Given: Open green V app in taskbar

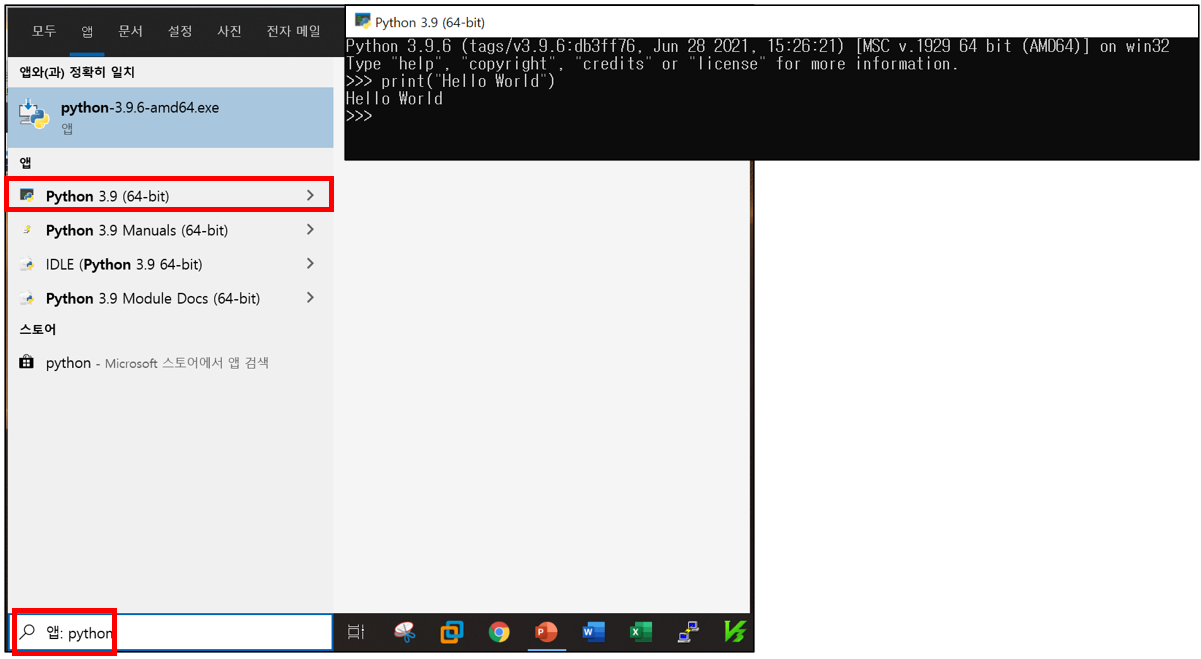Looking at the screenshot, I should (734, 632).
